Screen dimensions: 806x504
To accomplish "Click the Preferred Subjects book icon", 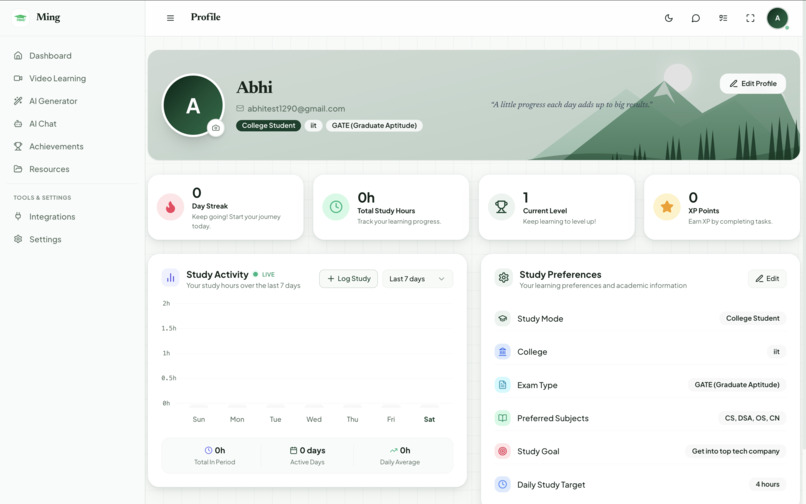I will tap(502, 418).
